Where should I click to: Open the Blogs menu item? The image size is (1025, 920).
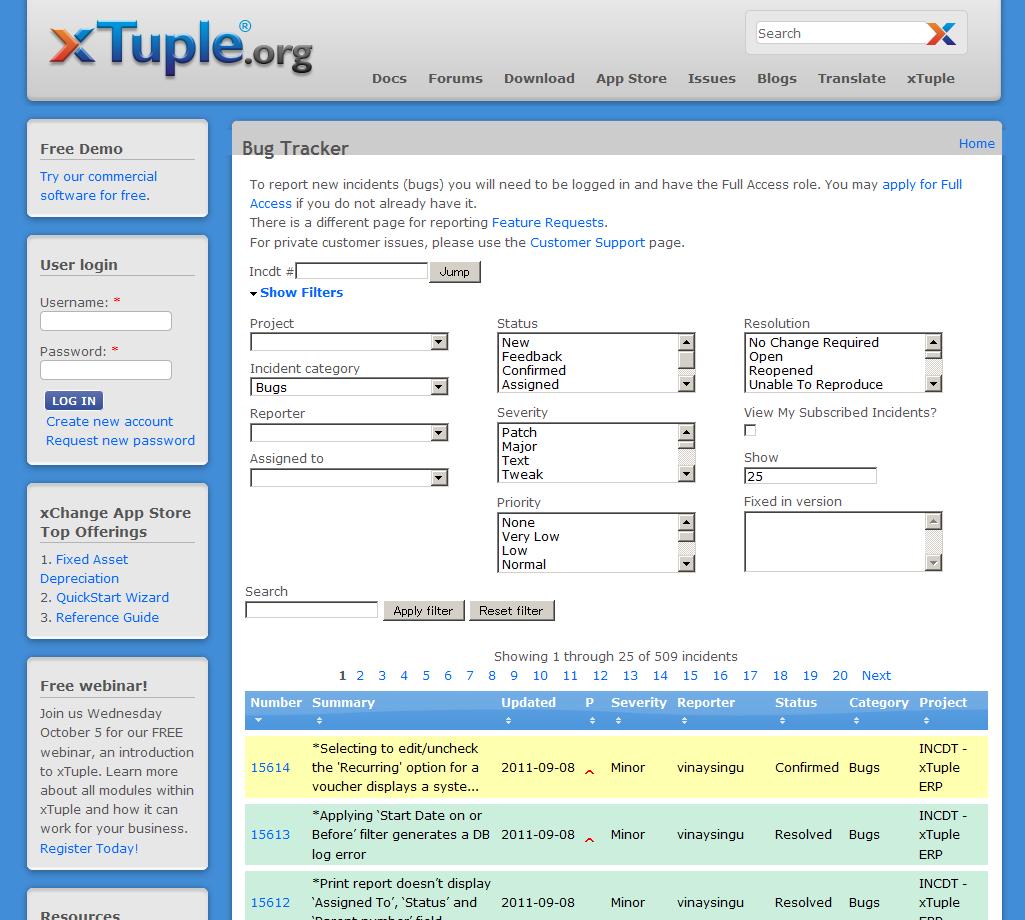(x=777, y=78)
